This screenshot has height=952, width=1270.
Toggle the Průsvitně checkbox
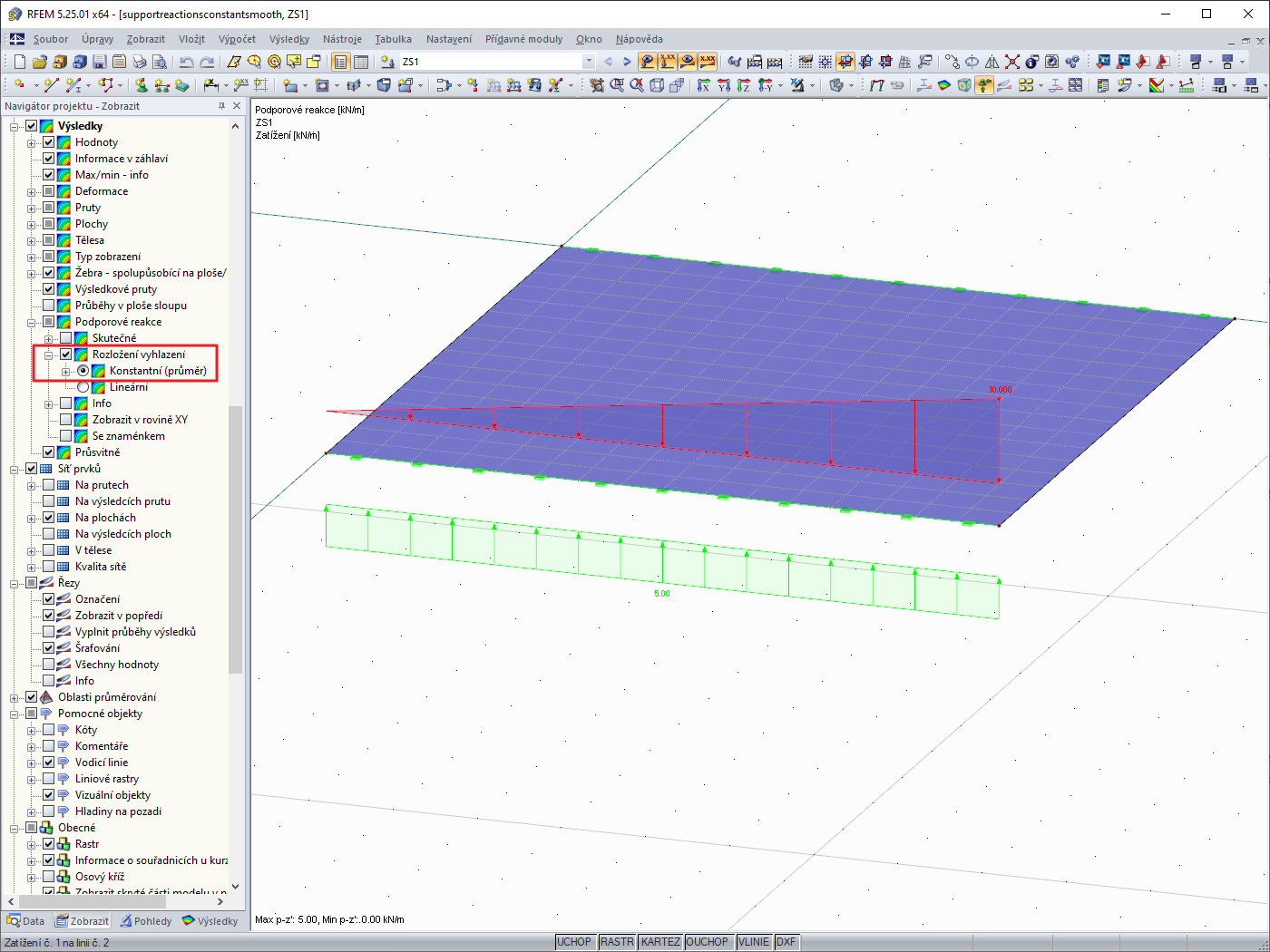click(x=49, y=452)
